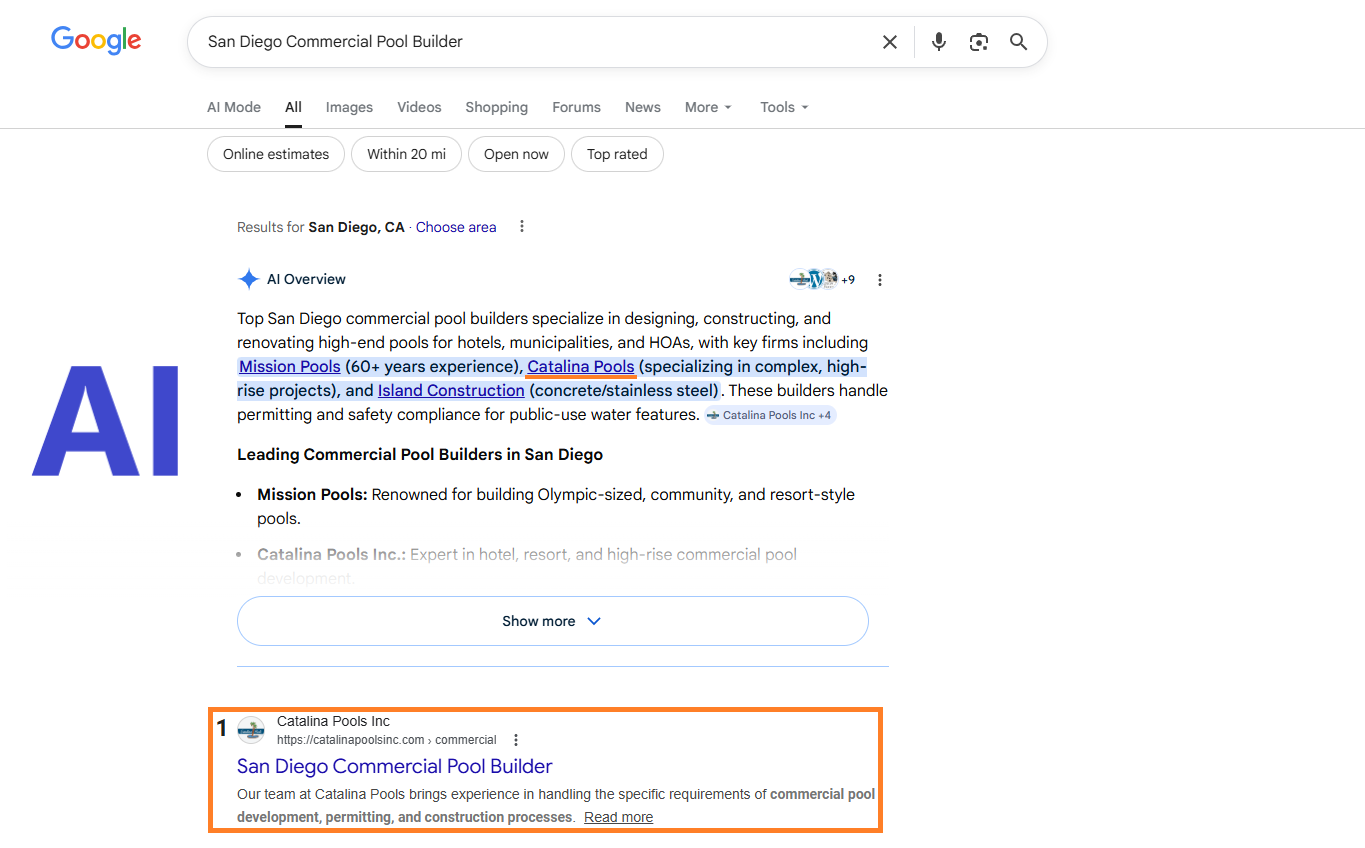
Task: Click Read more in result snippet
Action: 619,817
